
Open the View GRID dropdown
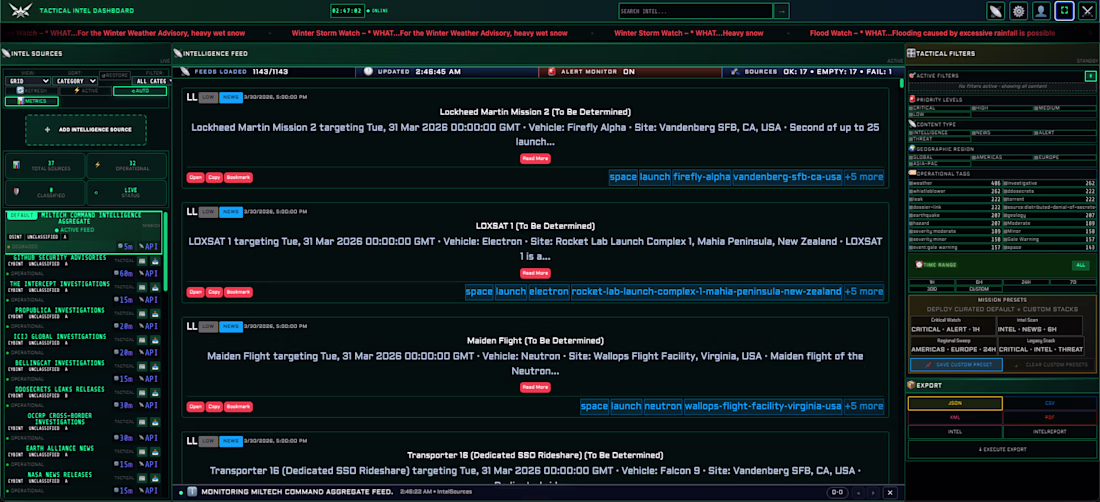(27, 81)
